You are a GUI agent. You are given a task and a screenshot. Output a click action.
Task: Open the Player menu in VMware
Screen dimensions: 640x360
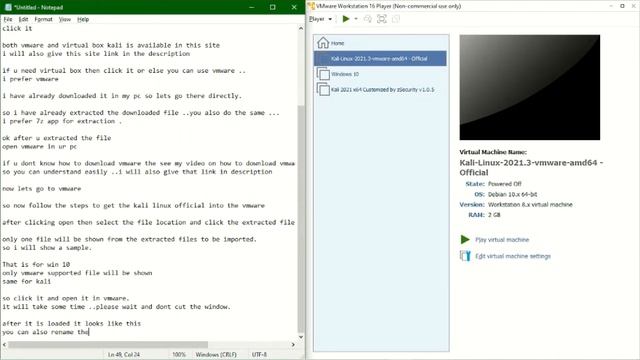[x=320, y=19]
